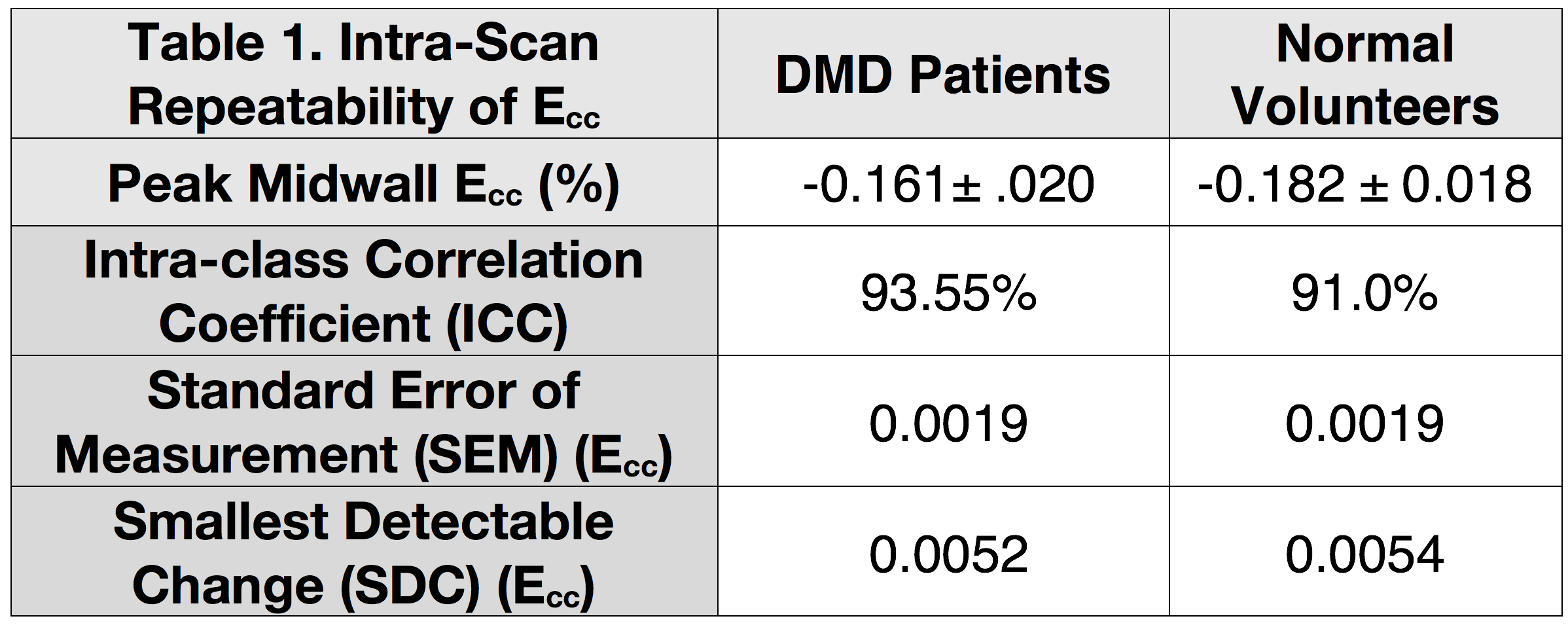1568x627 pixels.
Task: Select the Smallest Detectable Change row label
Action: pos(364,553)
